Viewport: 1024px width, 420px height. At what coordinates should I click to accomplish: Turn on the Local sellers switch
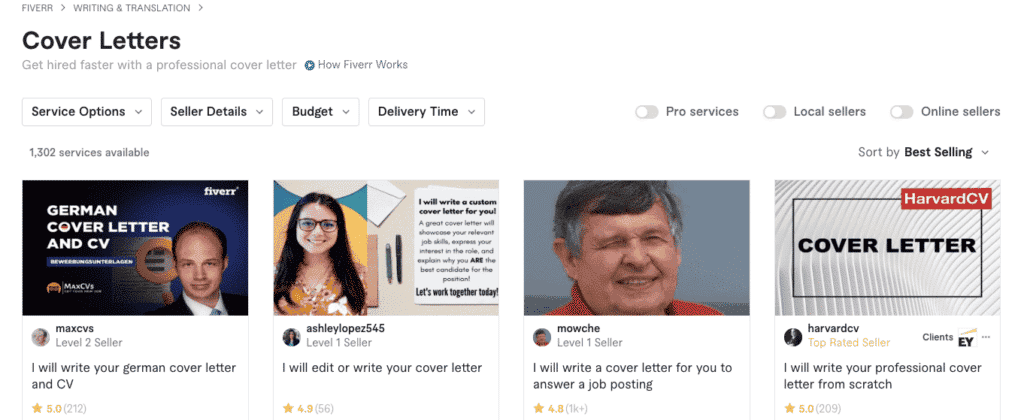[775, 112]
